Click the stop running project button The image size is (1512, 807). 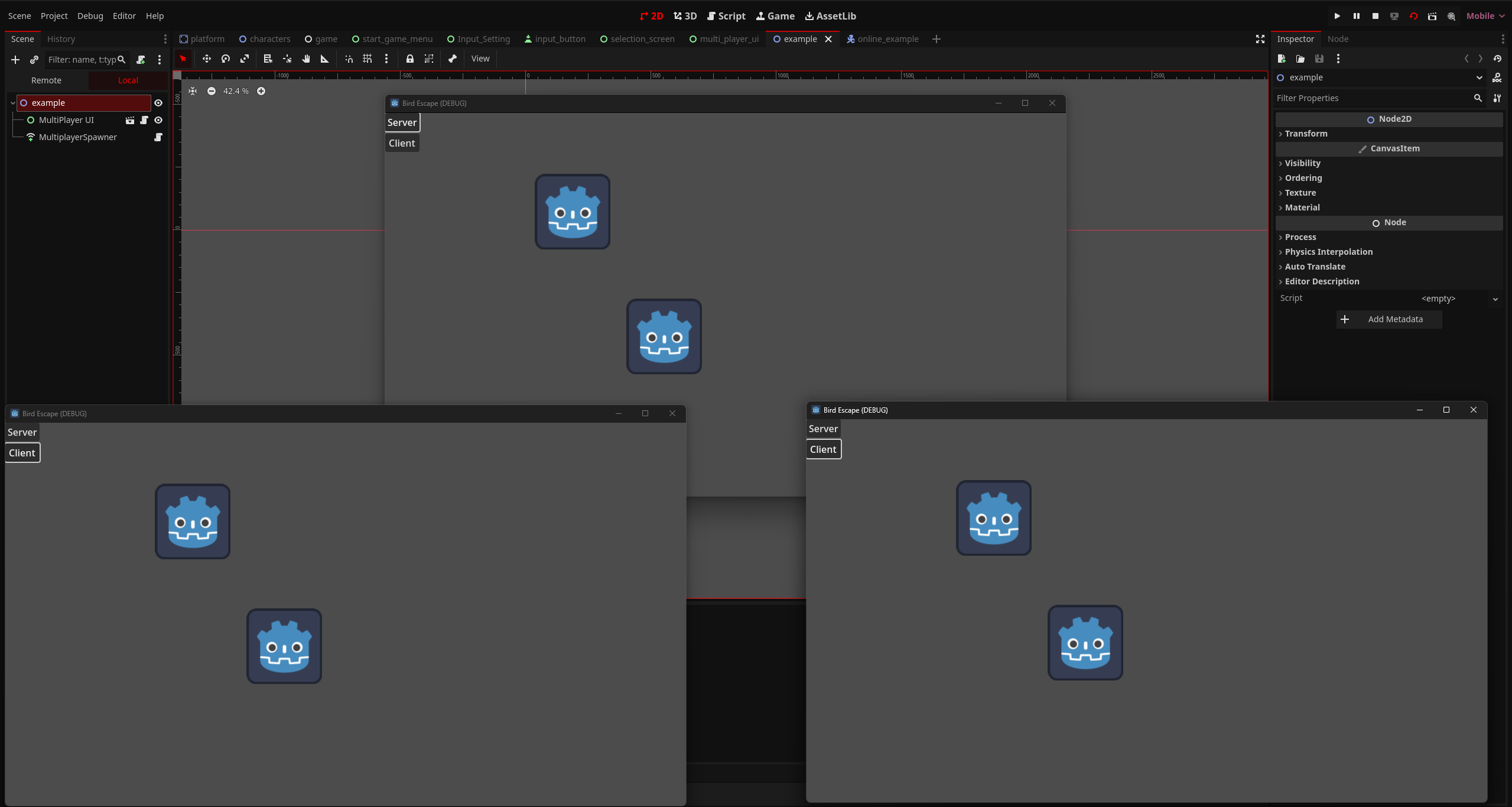point(1375,16)
